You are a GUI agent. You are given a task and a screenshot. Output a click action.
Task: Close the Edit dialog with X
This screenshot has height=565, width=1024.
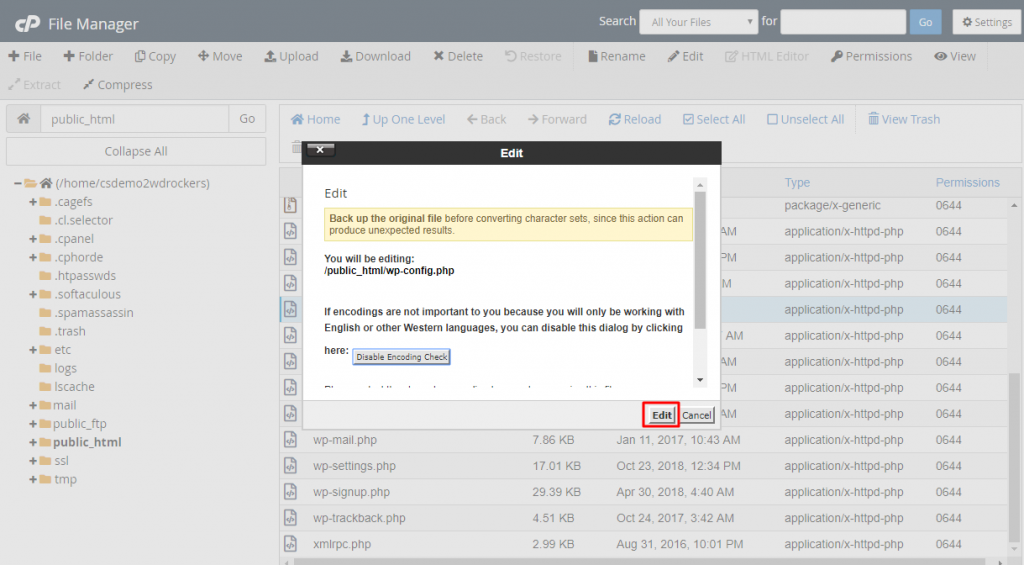point(320,150)
